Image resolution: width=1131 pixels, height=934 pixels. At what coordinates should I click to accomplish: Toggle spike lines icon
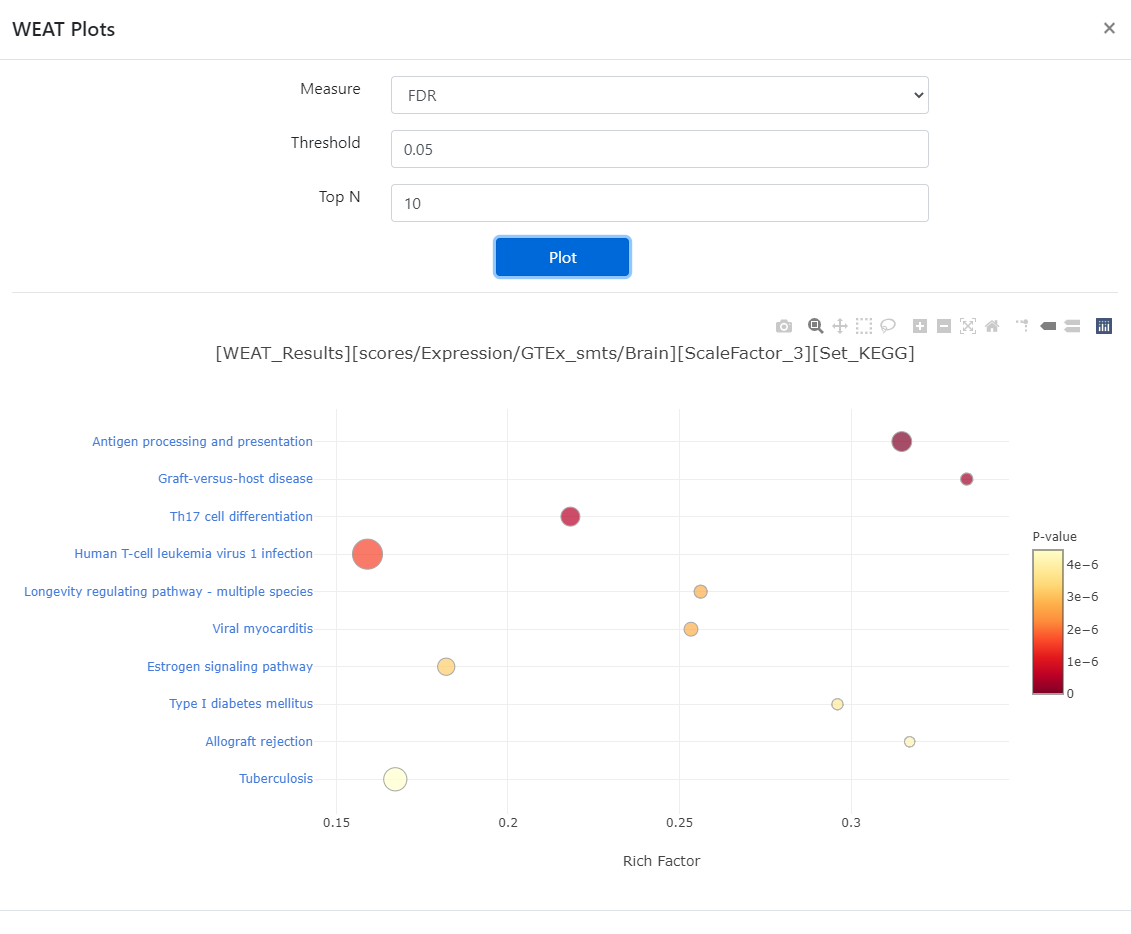click(1024, 326)
